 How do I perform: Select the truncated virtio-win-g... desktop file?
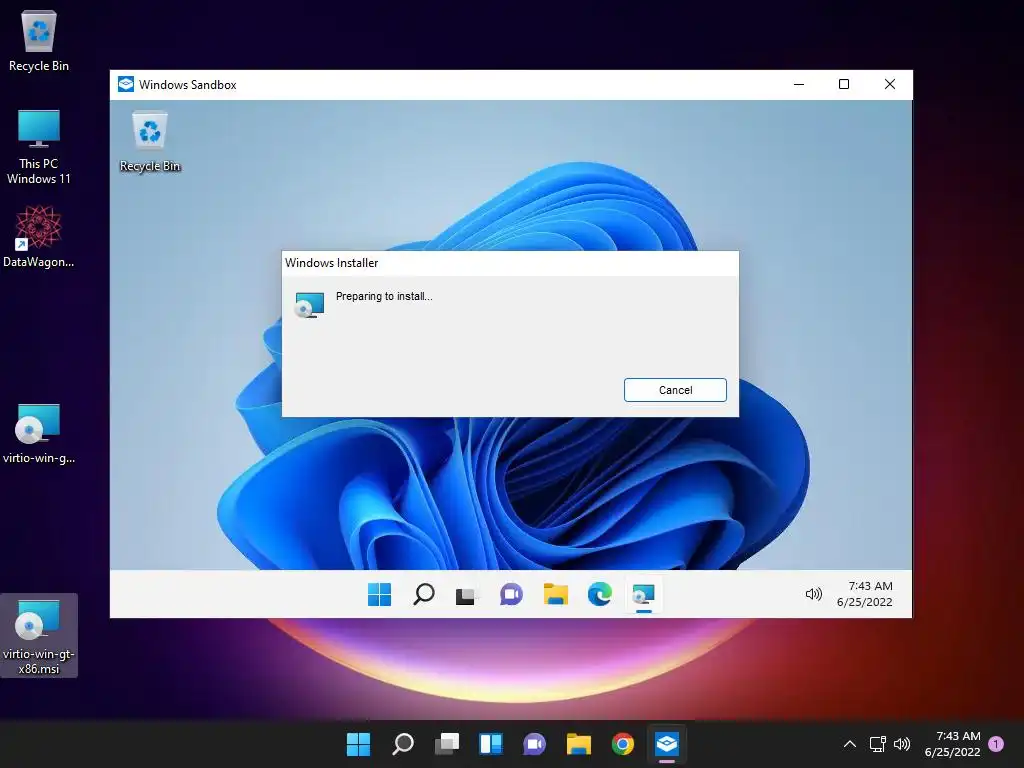coord(39,434)
